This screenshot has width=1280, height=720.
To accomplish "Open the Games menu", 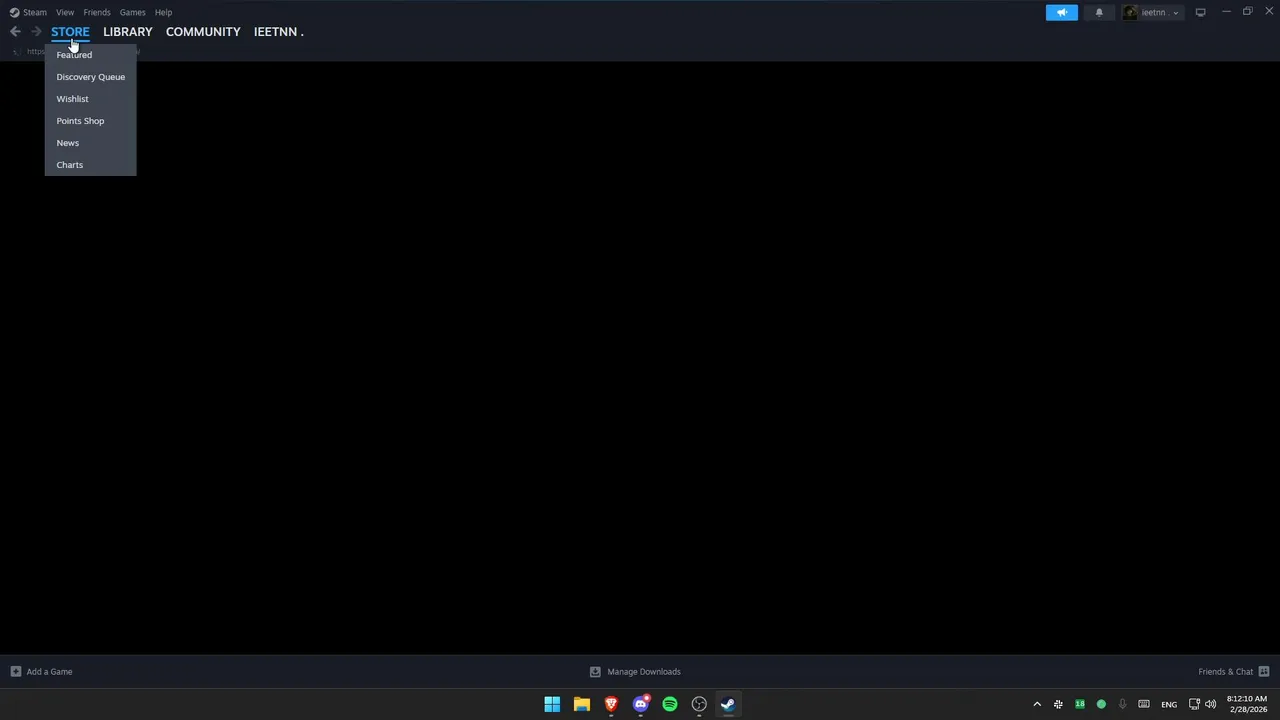I will pos(133,12).
